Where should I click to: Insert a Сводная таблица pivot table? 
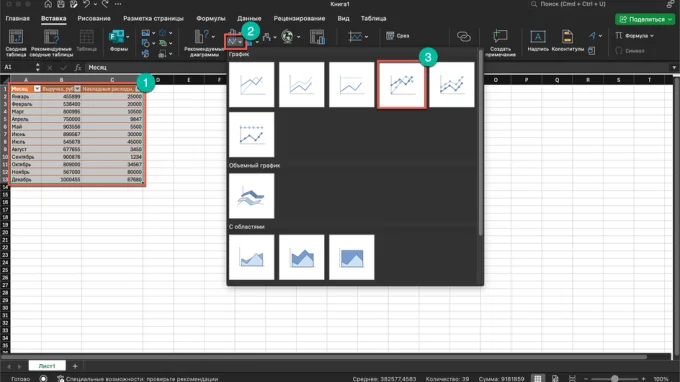16,43
